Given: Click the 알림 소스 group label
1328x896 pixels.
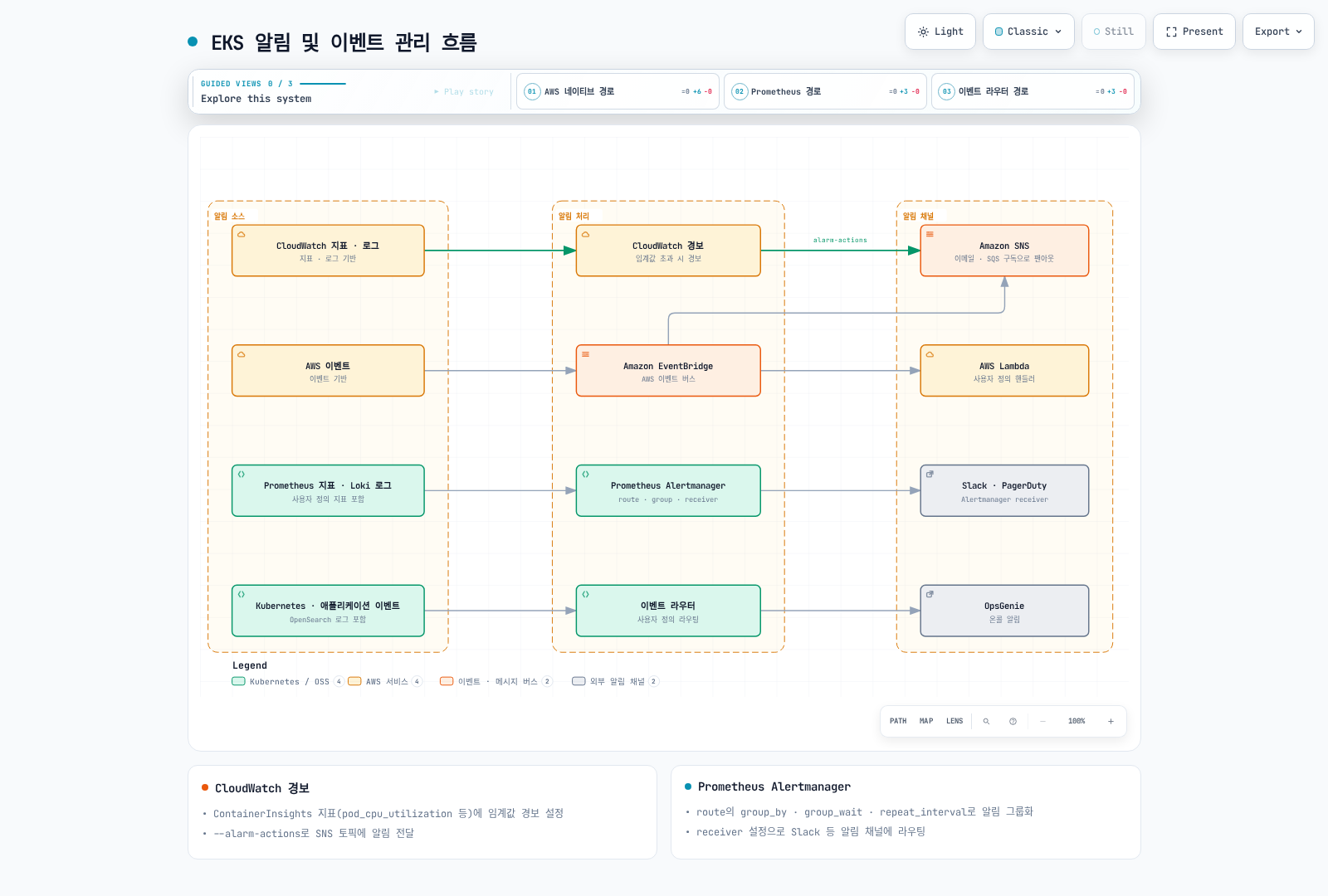Looking at the screenshot, I should pos(229,217).
